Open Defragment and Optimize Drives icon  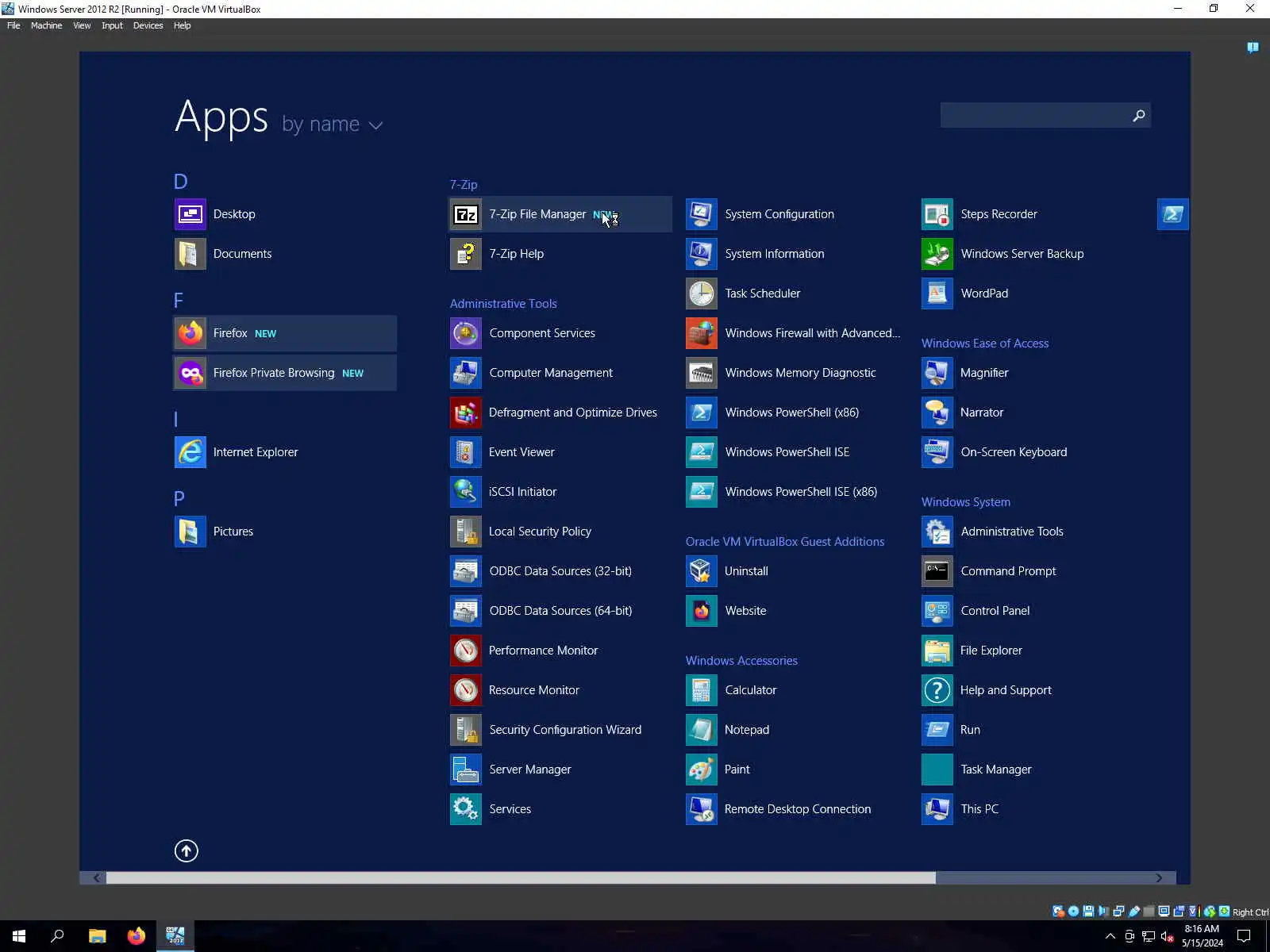[466, 413]
